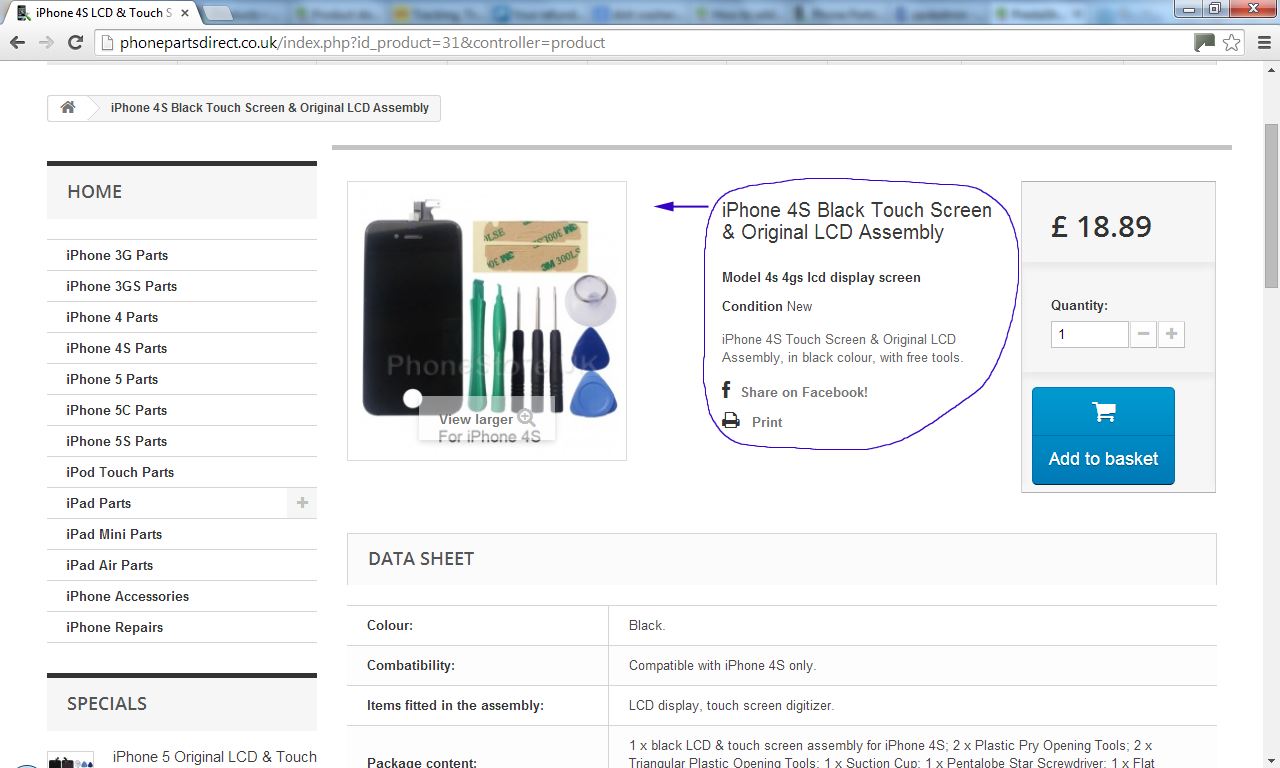The image size is (1280, 768).
Task: Open the SPECIALS sidebar heading
Action: coord(182,703)
